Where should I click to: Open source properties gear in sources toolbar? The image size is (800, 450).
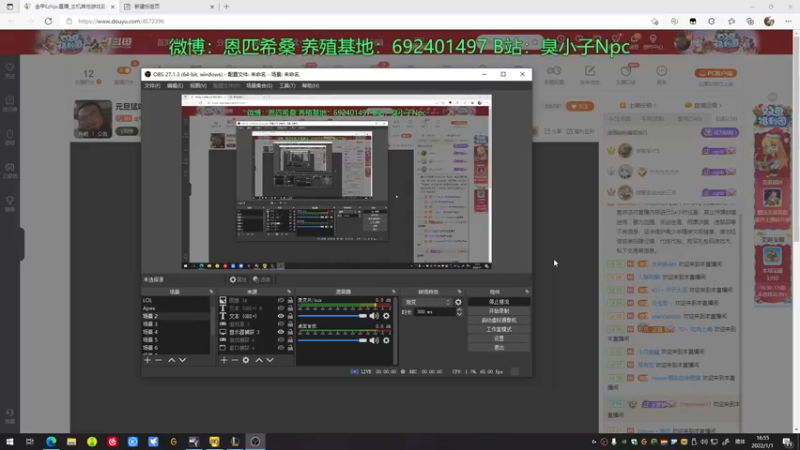[246, 360]
